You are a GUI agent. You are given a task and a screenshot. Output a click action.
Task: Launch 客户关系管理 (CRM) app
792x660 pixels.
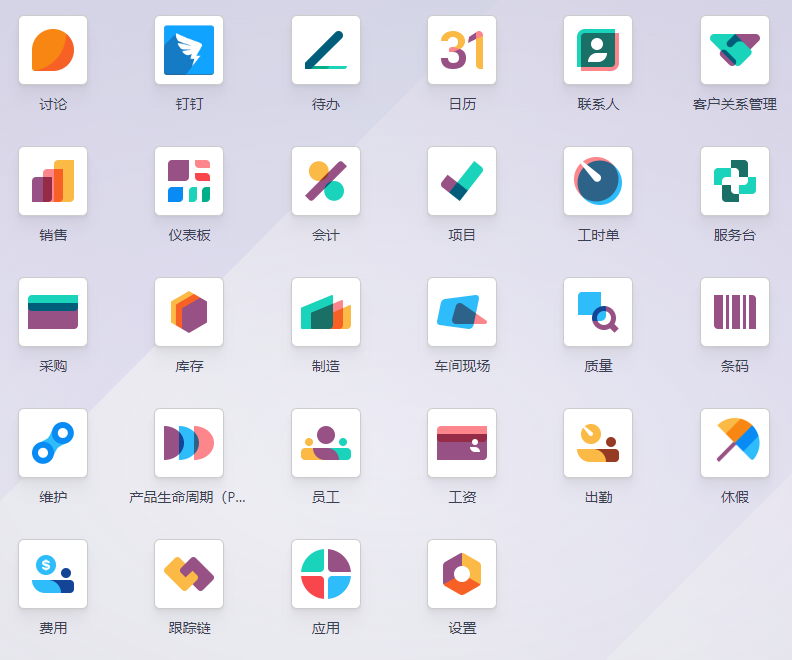735,50
